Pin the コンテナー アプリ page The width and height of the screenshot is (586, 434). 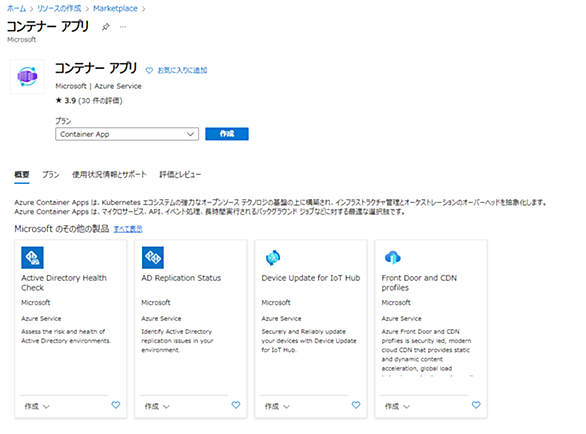coord(106,27)
